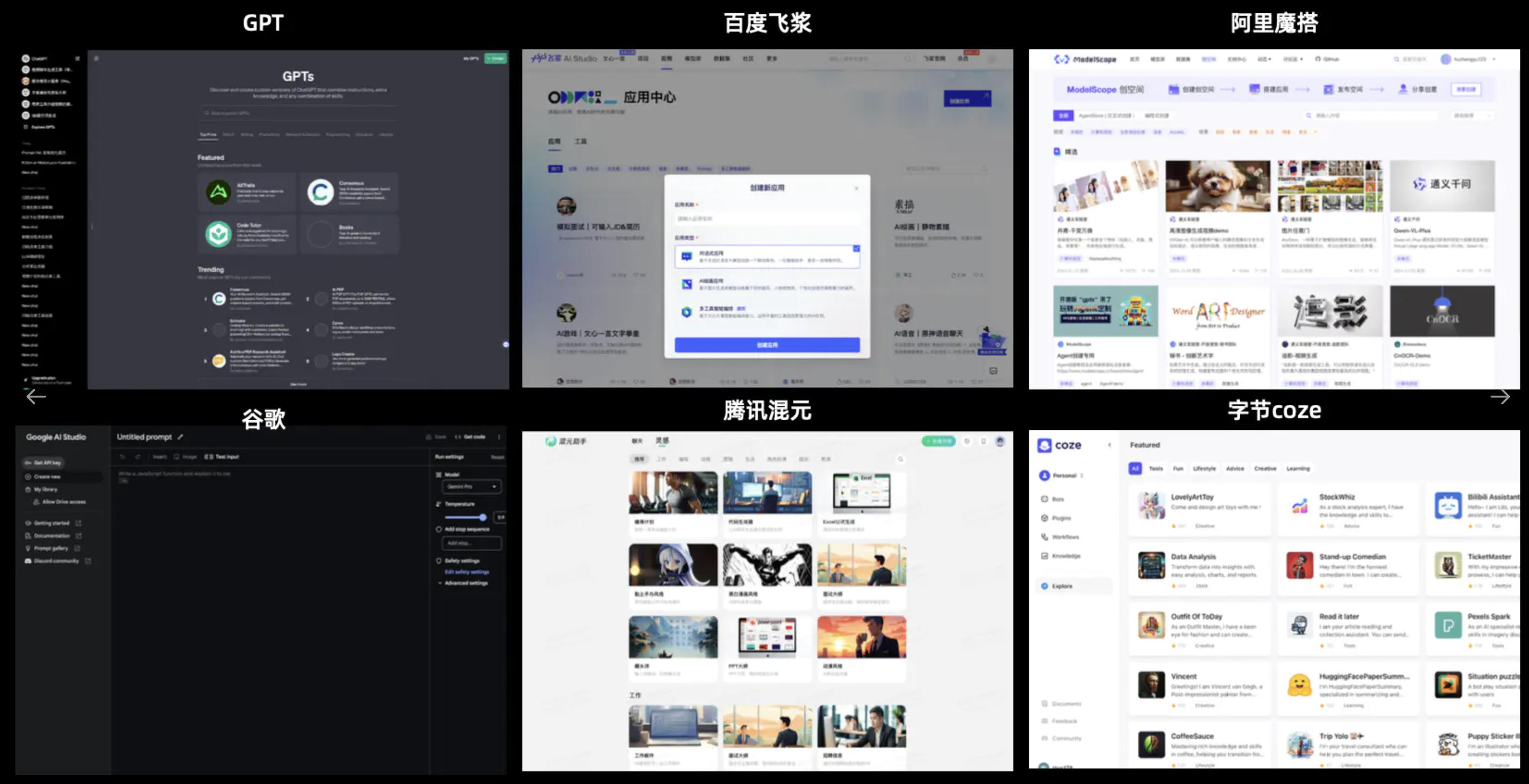Viewport: 1529px width, 784px height.
Task: Click Test input in AI Studio toolbar
Action: (x=222, y=457)
